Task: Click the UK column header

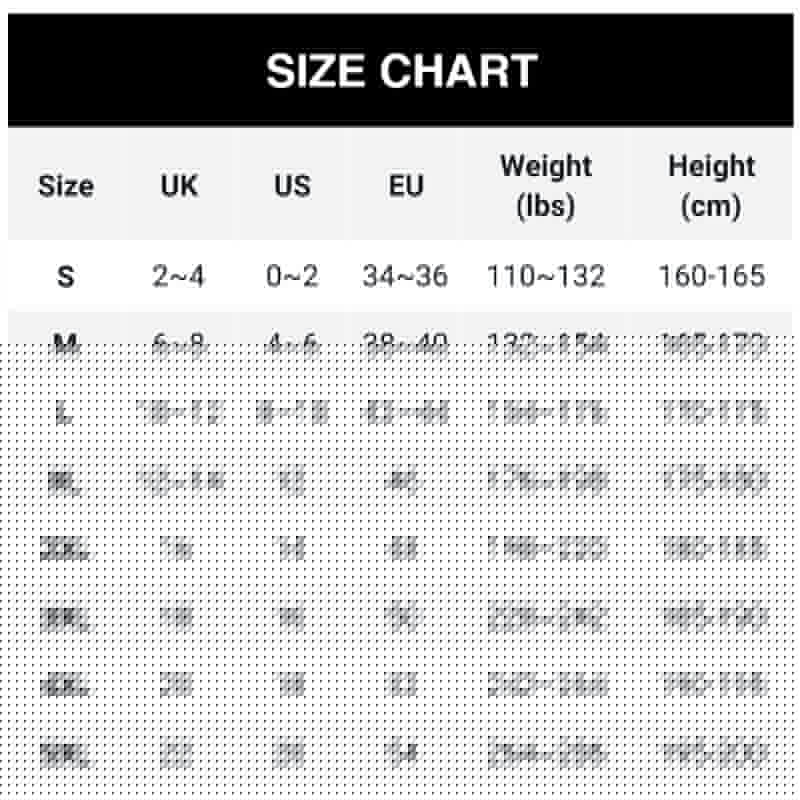Action: click(x=179, y=186)
